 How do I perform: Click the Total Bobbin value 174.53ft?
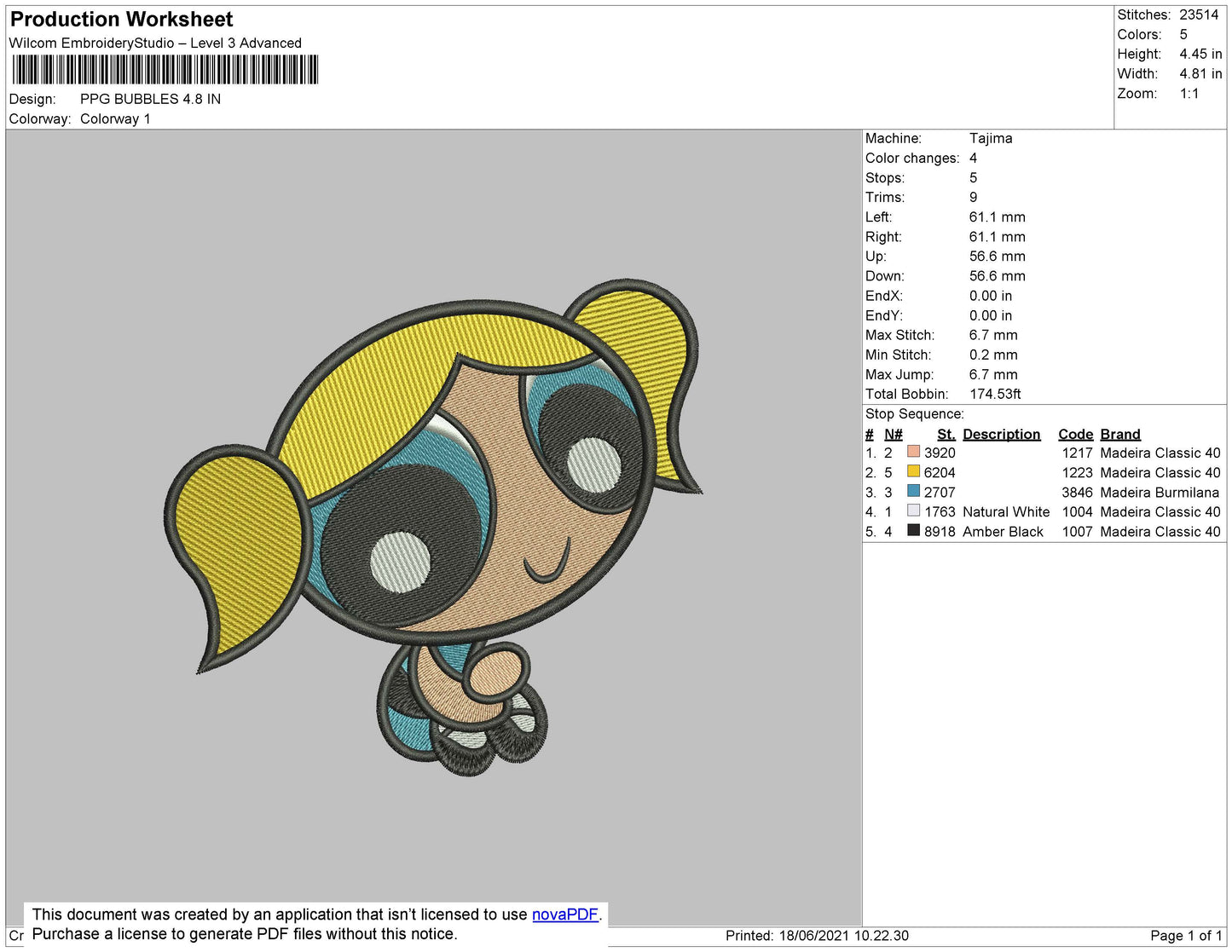tap(995, 394)
